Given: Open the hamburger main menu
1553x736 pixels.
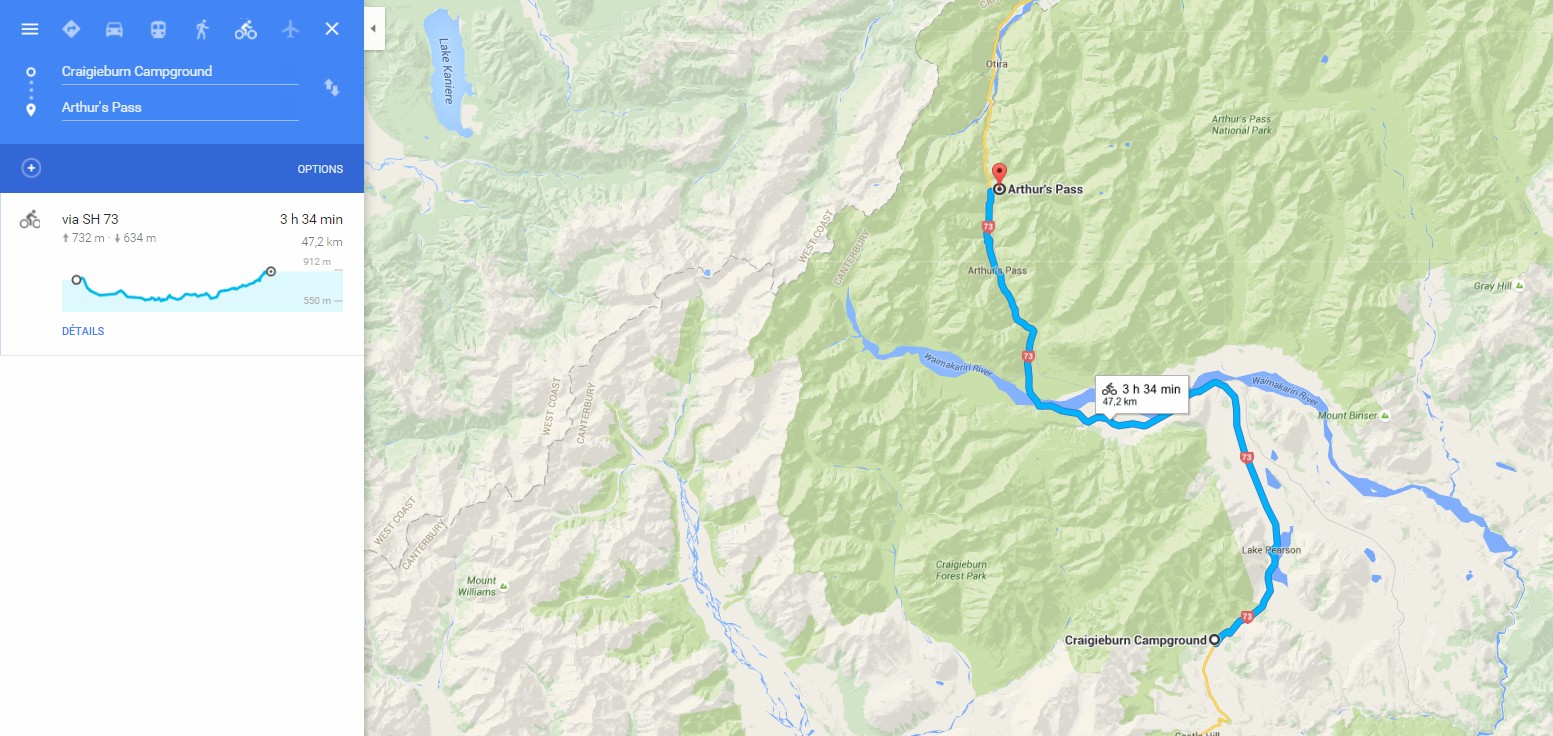Looking at the screenshot, I should [30, 29].
